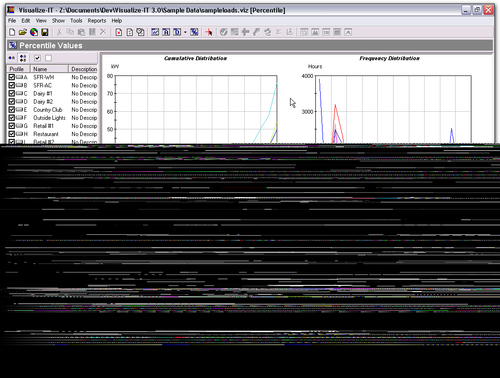Click the grayed round checkmark icon
The height and width of the screenshot is (378, 500).
pos(224,32)
